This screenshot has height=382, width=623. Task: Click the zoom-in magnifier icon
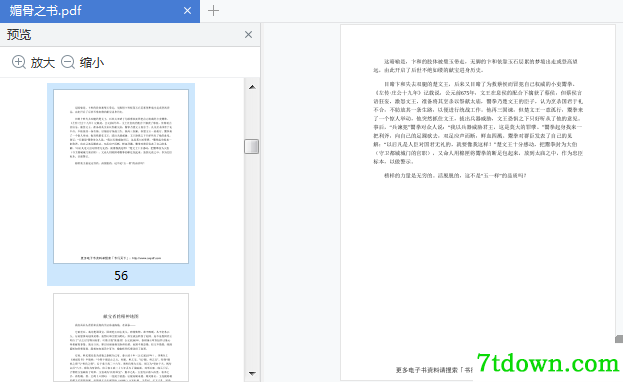coord(19,62)
